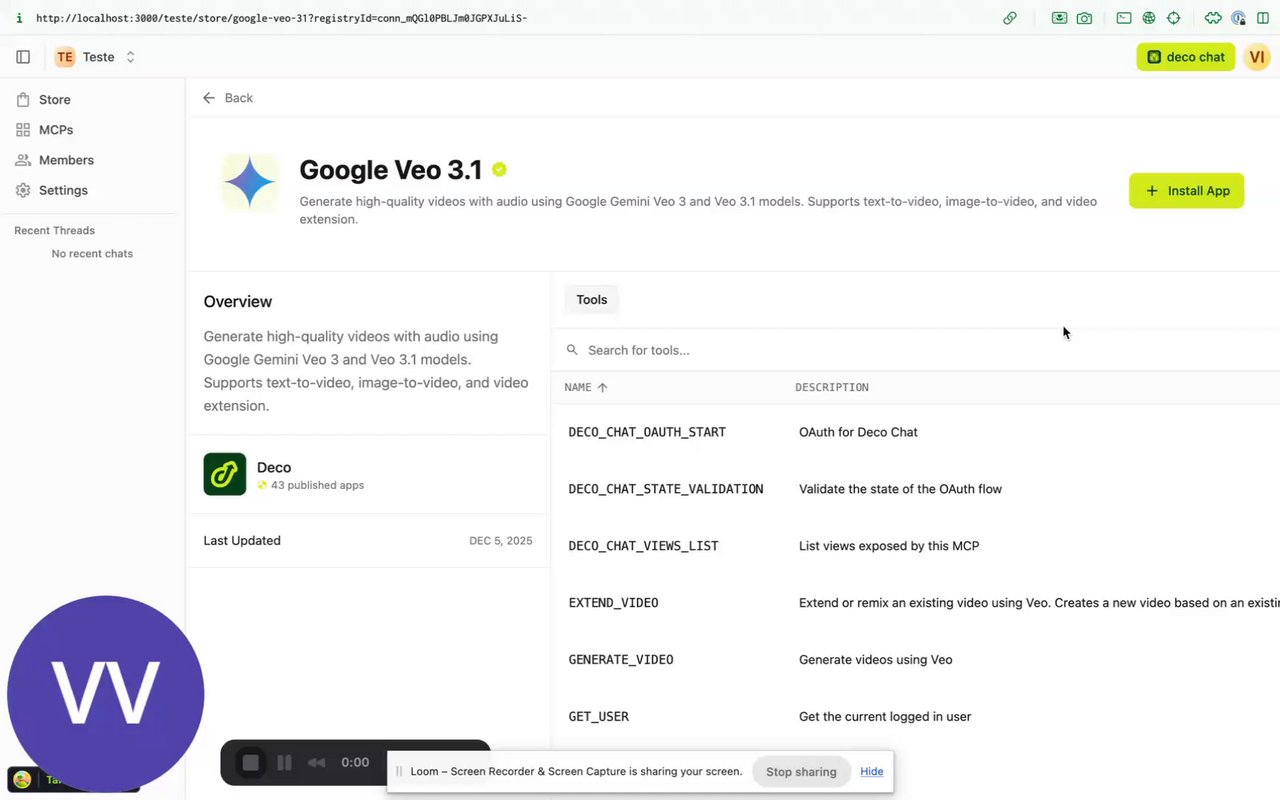The width and height of the screenshot is (1280, 800).
Task: Go Back to the store list
Action: point(228,98)
